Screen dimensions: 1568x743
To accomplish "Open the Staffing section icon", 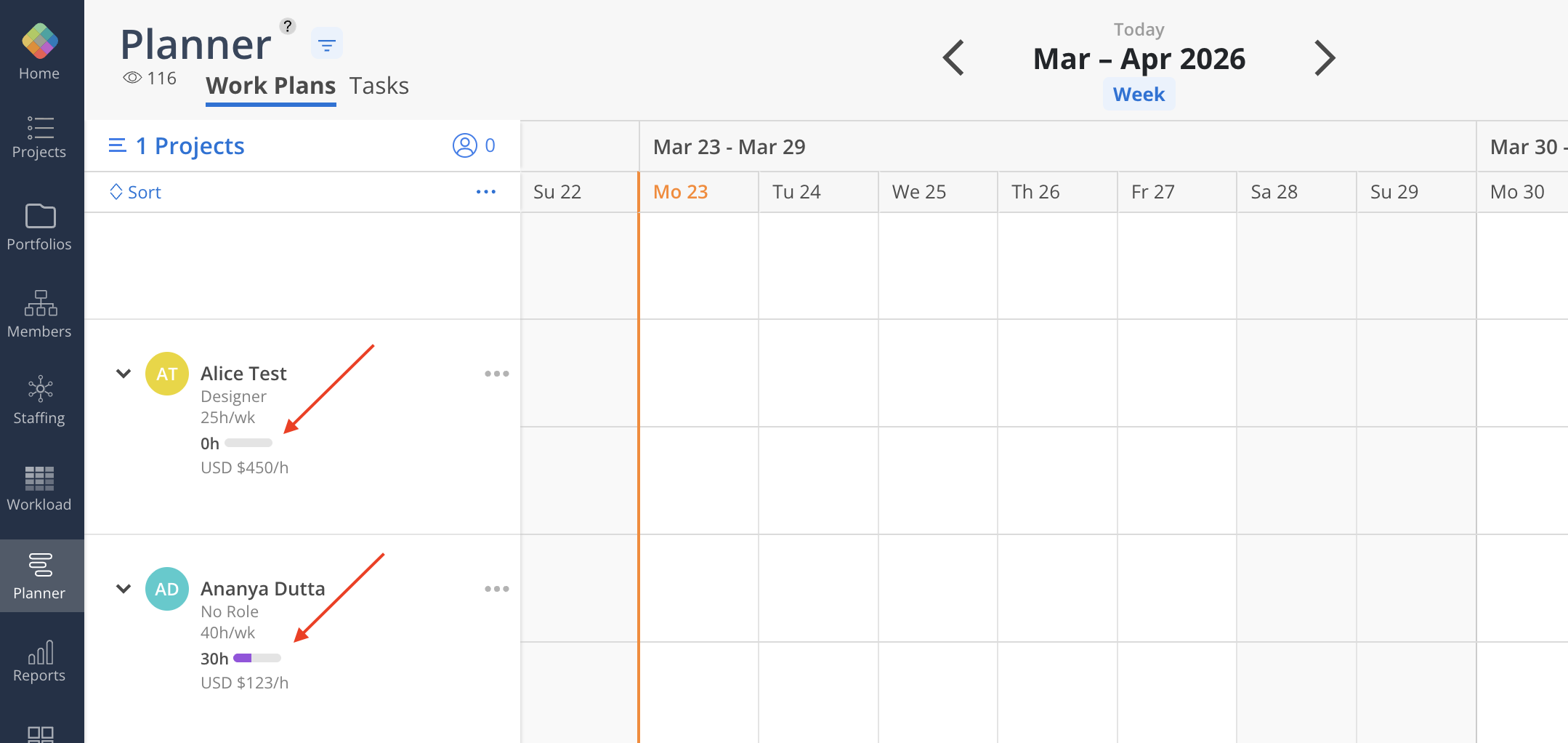I will pos(40,389).
